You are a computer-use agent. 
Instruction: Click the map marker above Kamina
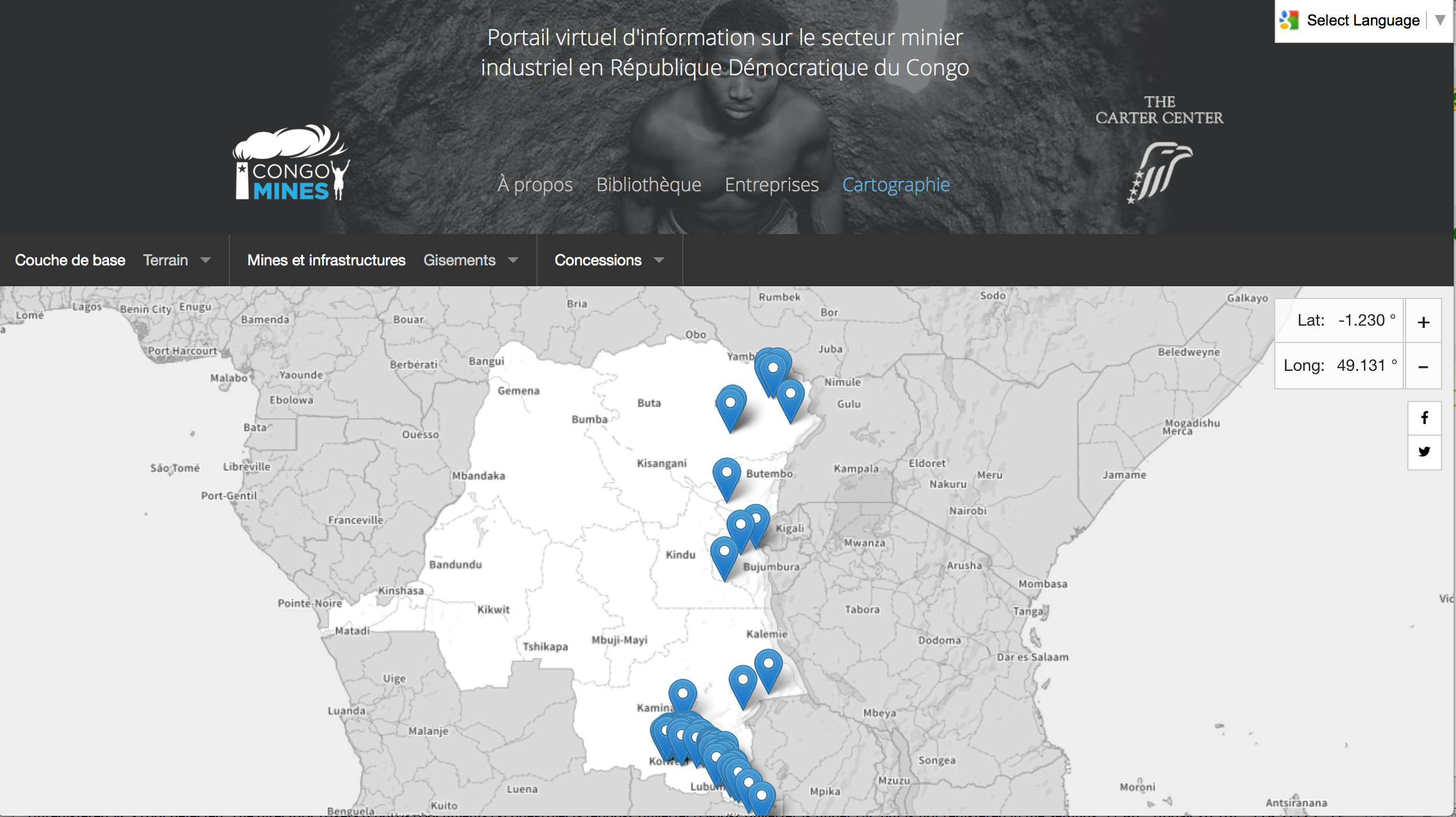(x=682, y=694)
